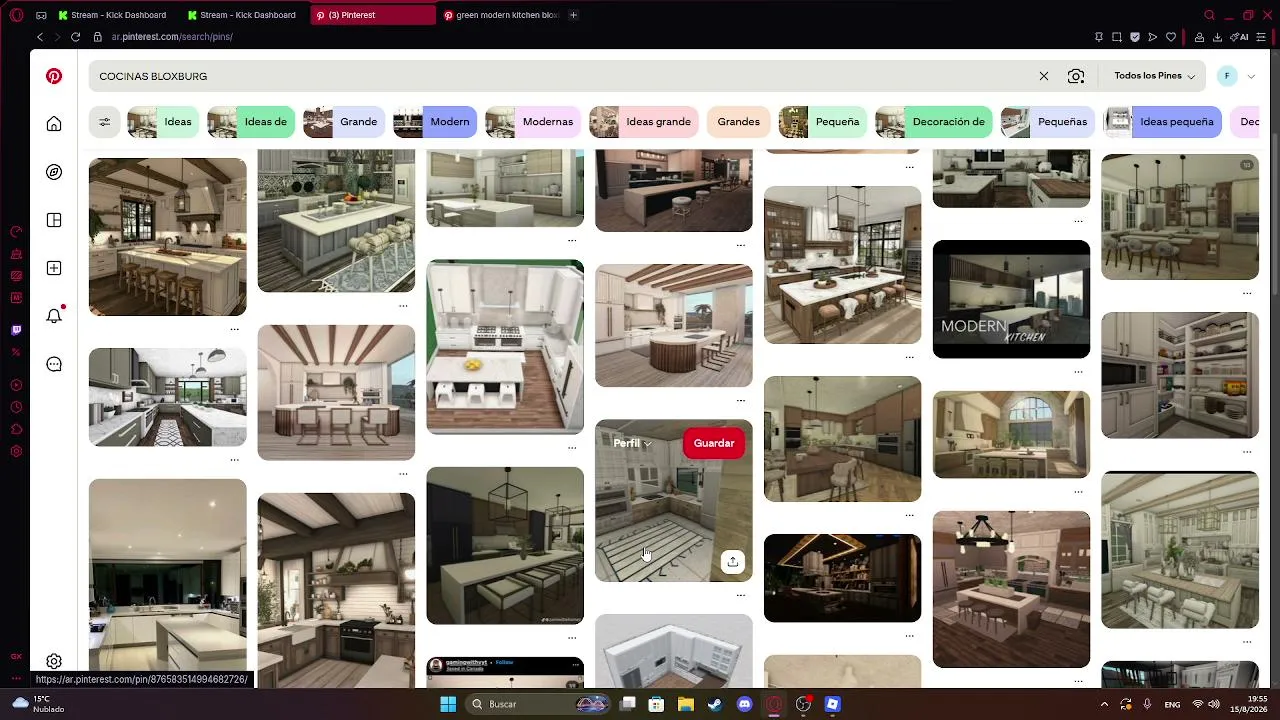Open Roblox from the taskbar

click(x=832, y=704)
